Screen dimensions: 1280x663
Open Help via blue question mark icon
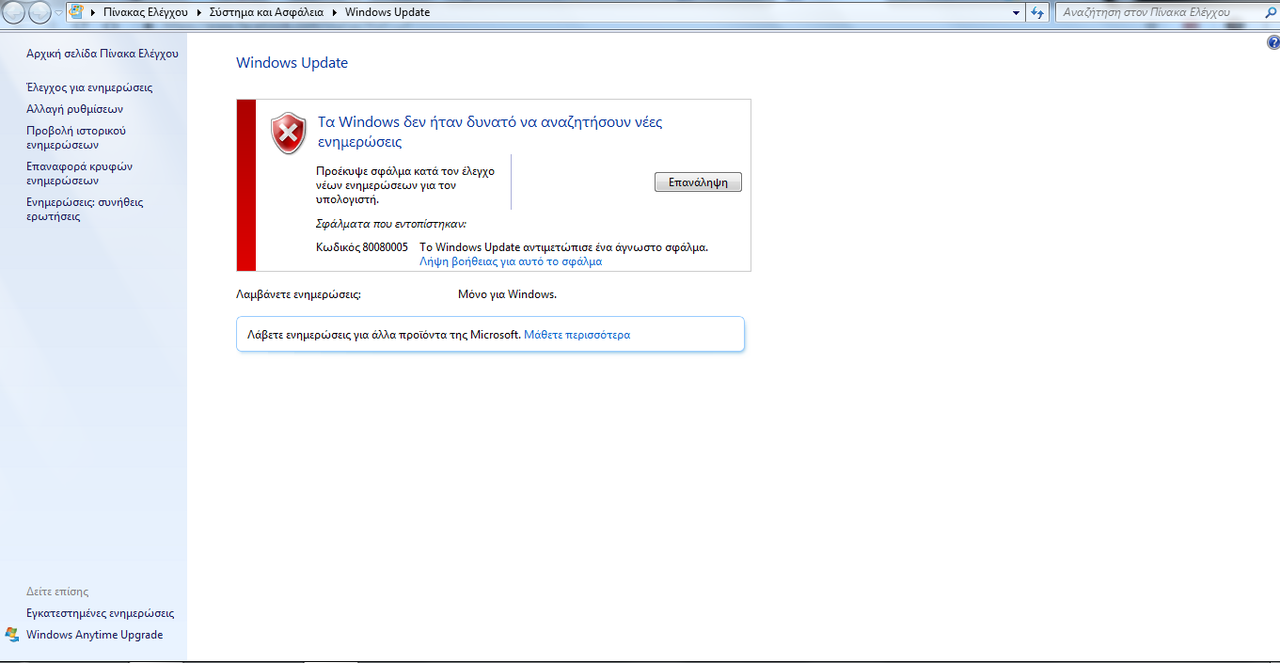click(x=1273, y=43)
